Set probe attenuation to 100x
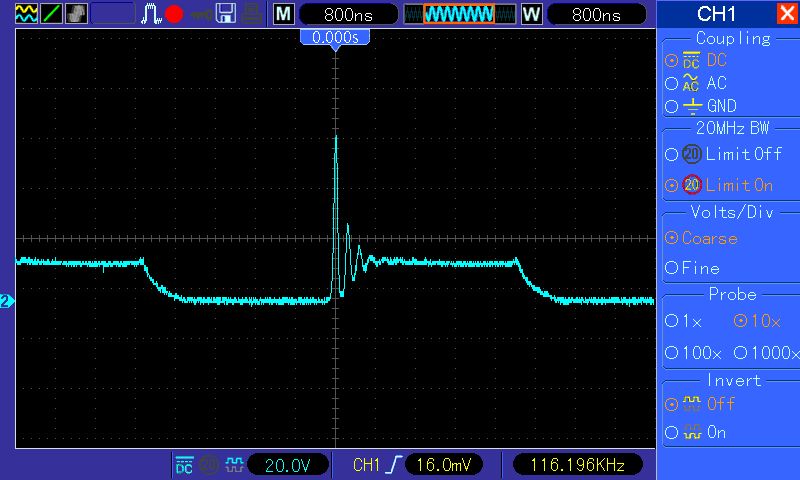 point(693,352)
